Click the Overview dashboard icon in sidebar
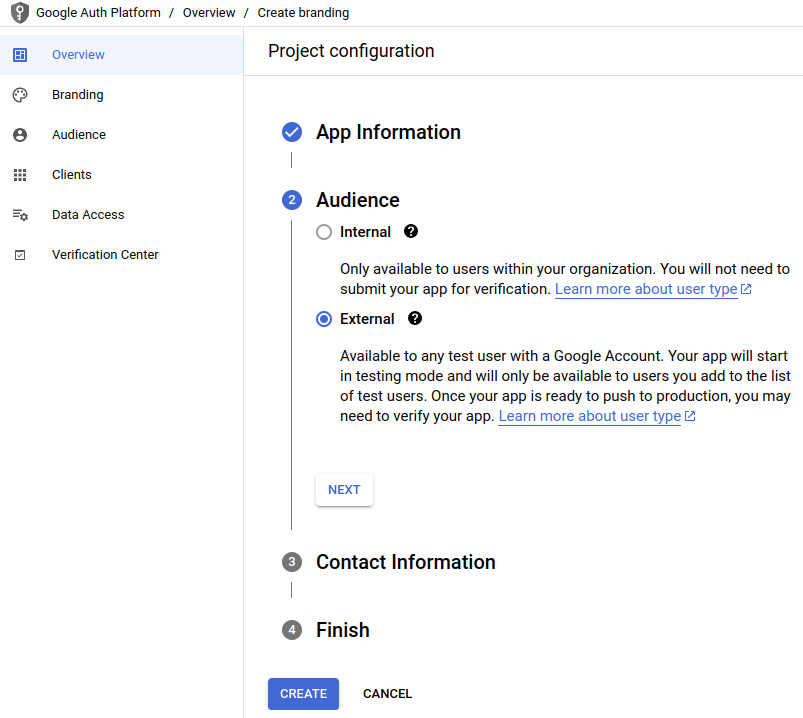The image size is (803, 718). pyautogui.click(x=20, y=55)
